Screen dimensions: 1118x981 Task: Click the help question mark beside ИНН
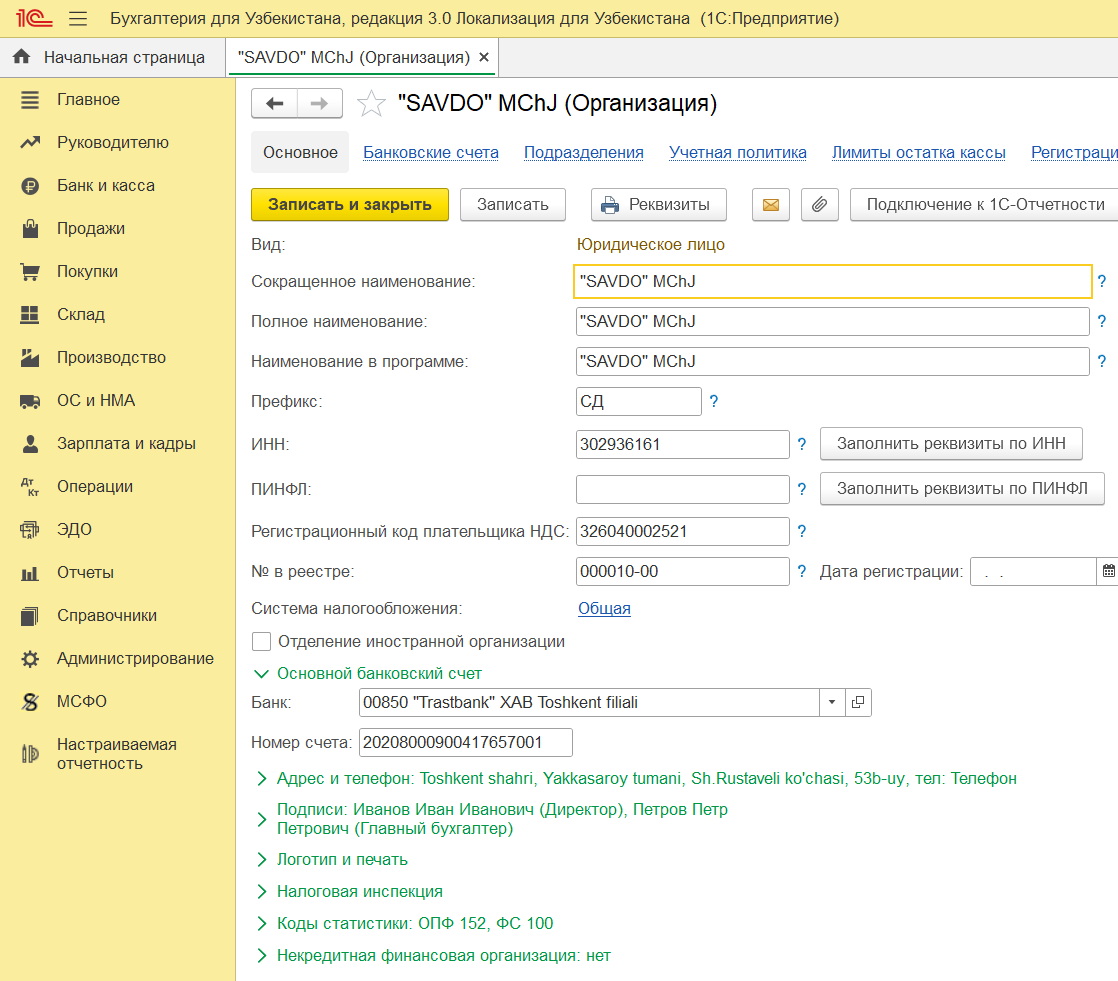point(801,444)
